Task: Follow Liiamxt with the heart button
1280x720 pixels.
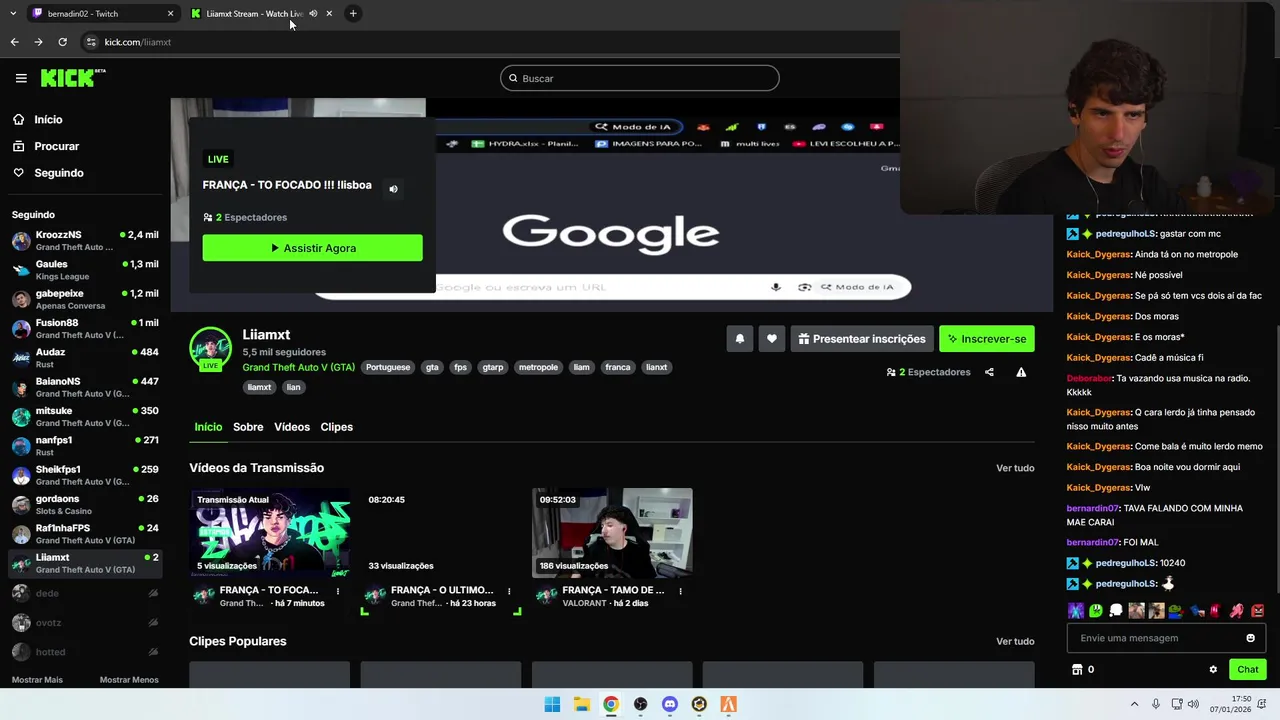Action: click(x=772, y=339)
